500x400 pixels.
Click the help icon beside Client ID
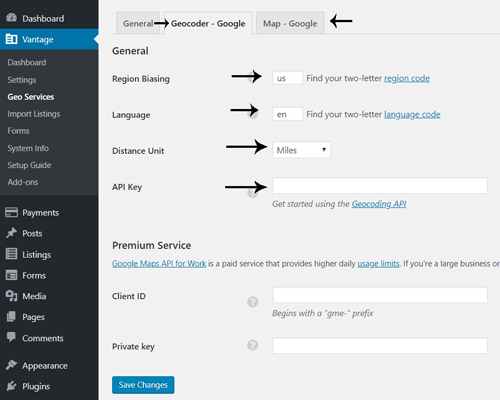(x=252, y=302)
